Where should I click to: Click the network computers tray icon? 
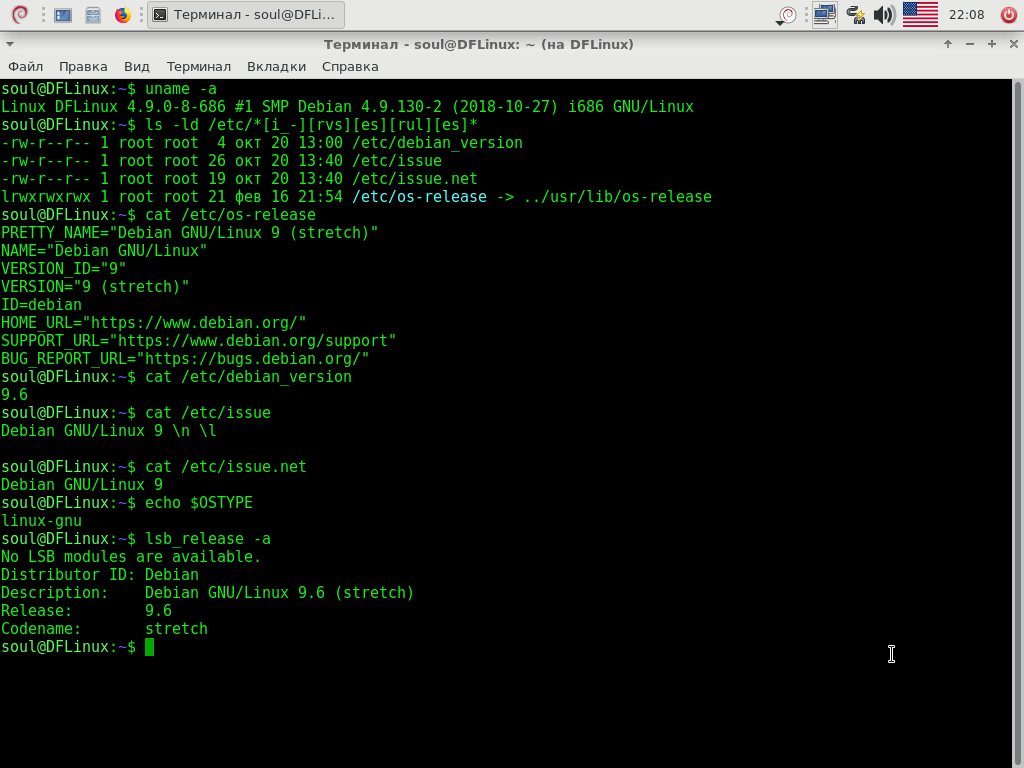pyautogui.click(x=825, y=14)
